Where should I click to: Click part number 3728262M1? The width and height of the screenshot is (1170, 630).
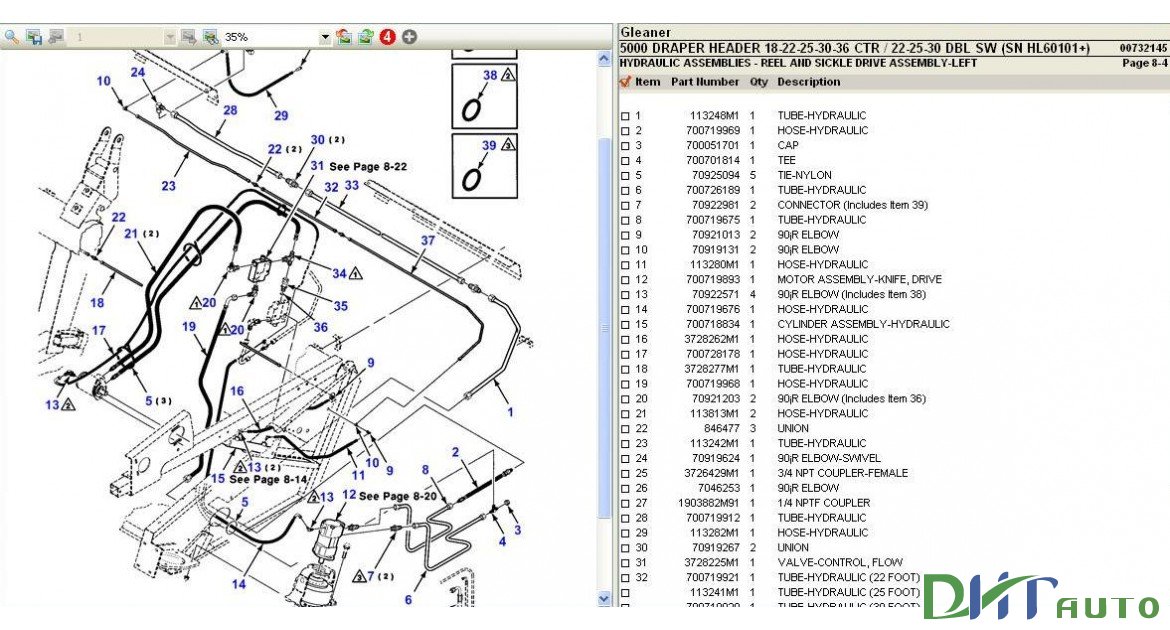pyautogui.click(x=711, y=339)
